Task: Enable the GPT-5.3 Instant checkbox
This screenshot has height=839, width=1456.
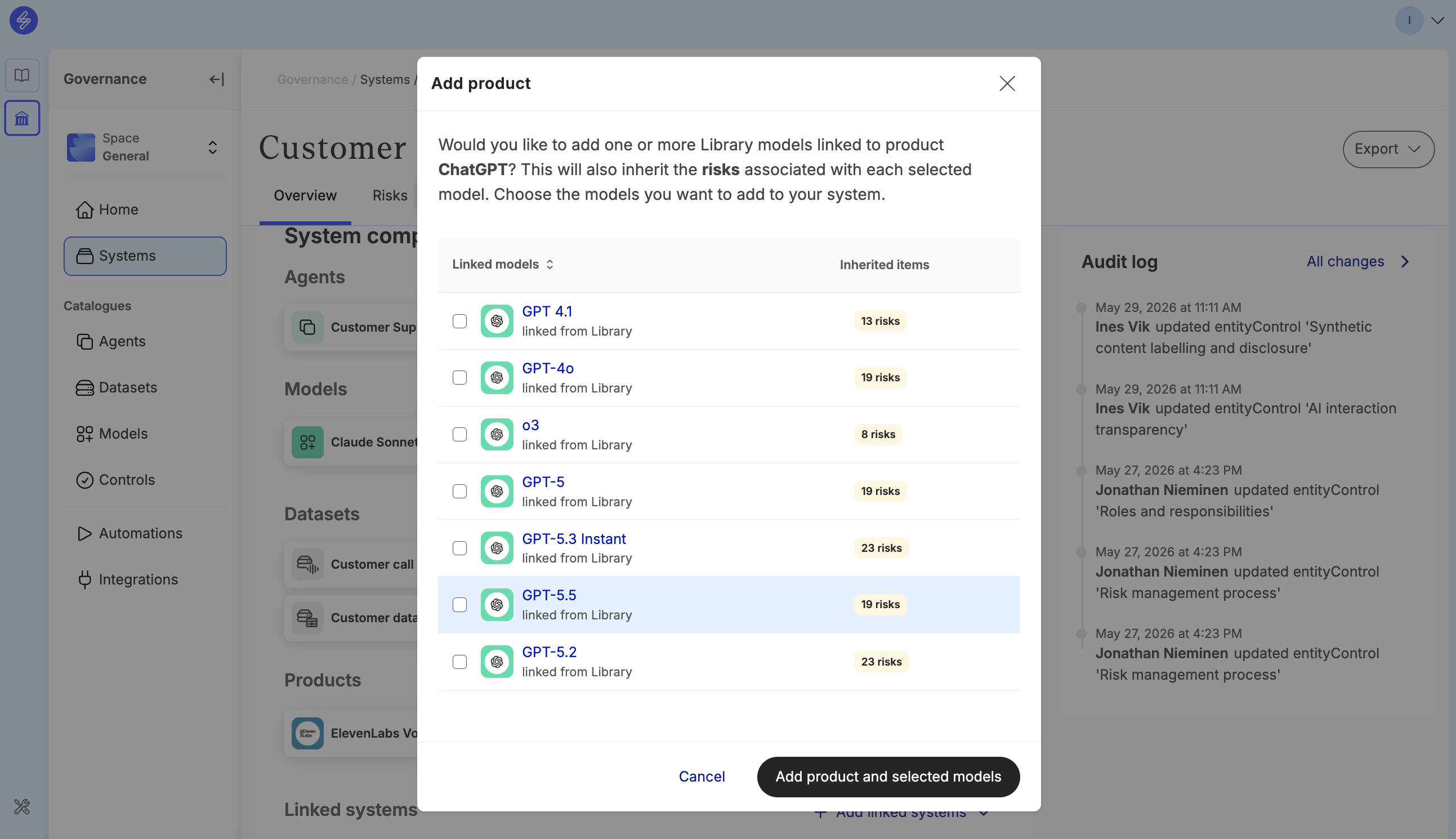Action: click(x=459, y=548)
